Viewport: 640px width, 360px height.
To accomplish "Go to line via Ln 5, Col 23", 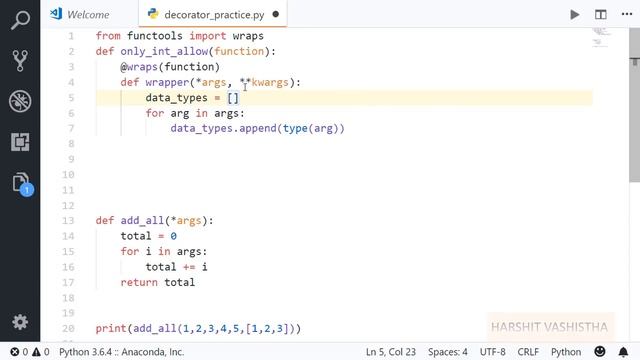I will (x=391, y=352).
